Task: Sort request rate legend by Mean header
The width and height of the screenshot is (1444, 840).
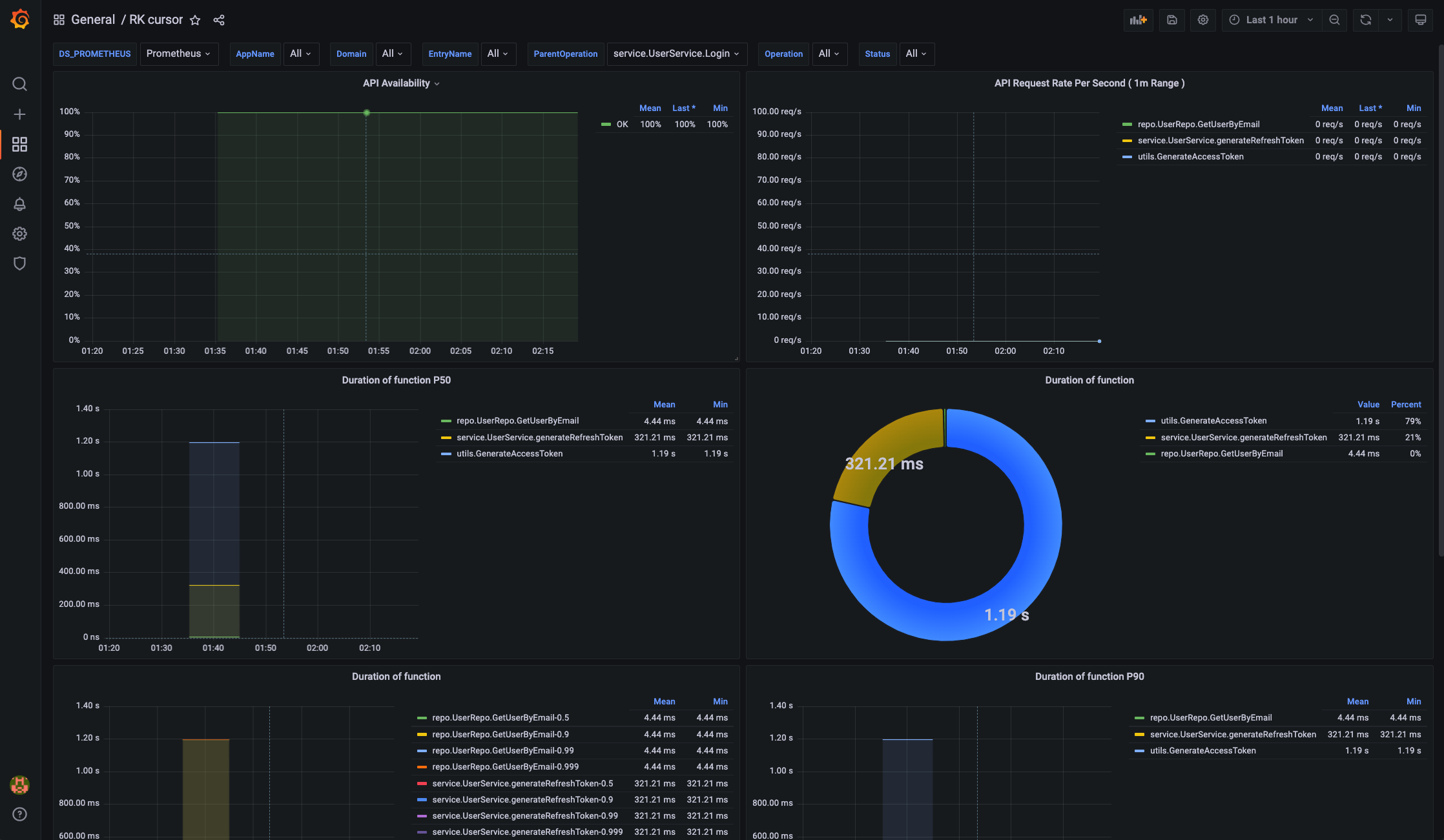Action: tap(1331, 108)
